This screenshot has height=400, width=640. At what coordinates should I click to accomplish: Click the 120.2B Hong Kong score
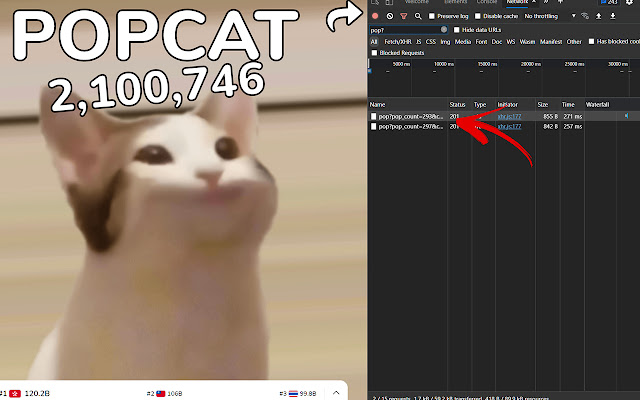pos(37,393)
